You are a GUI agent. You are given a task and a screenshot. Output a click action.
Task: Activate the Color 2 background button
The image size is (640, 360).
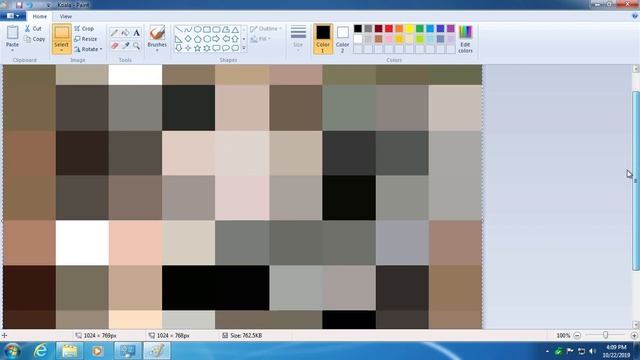[342, 39]
